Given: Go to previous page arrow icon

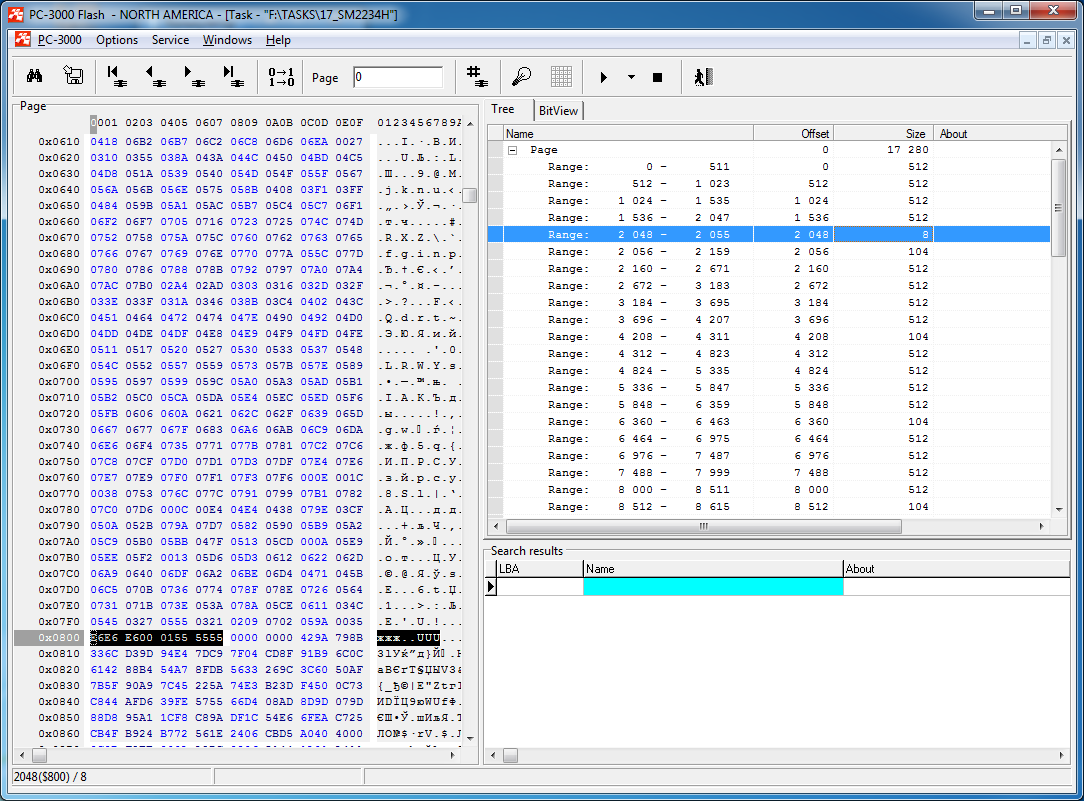Looking at the screenshot, I should (155, 77).
